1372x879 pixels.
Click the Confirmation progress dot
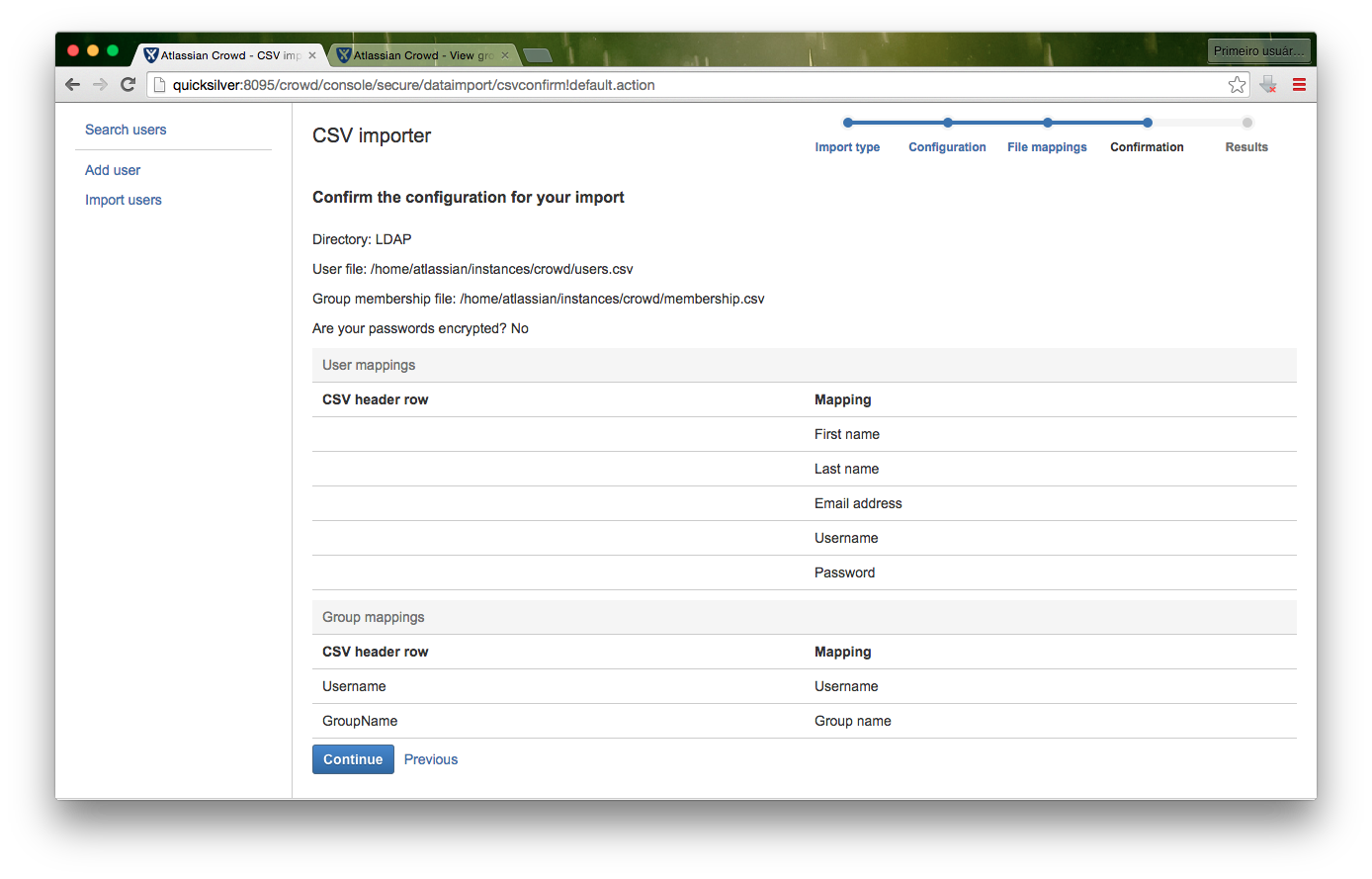tap(1148, 123)
